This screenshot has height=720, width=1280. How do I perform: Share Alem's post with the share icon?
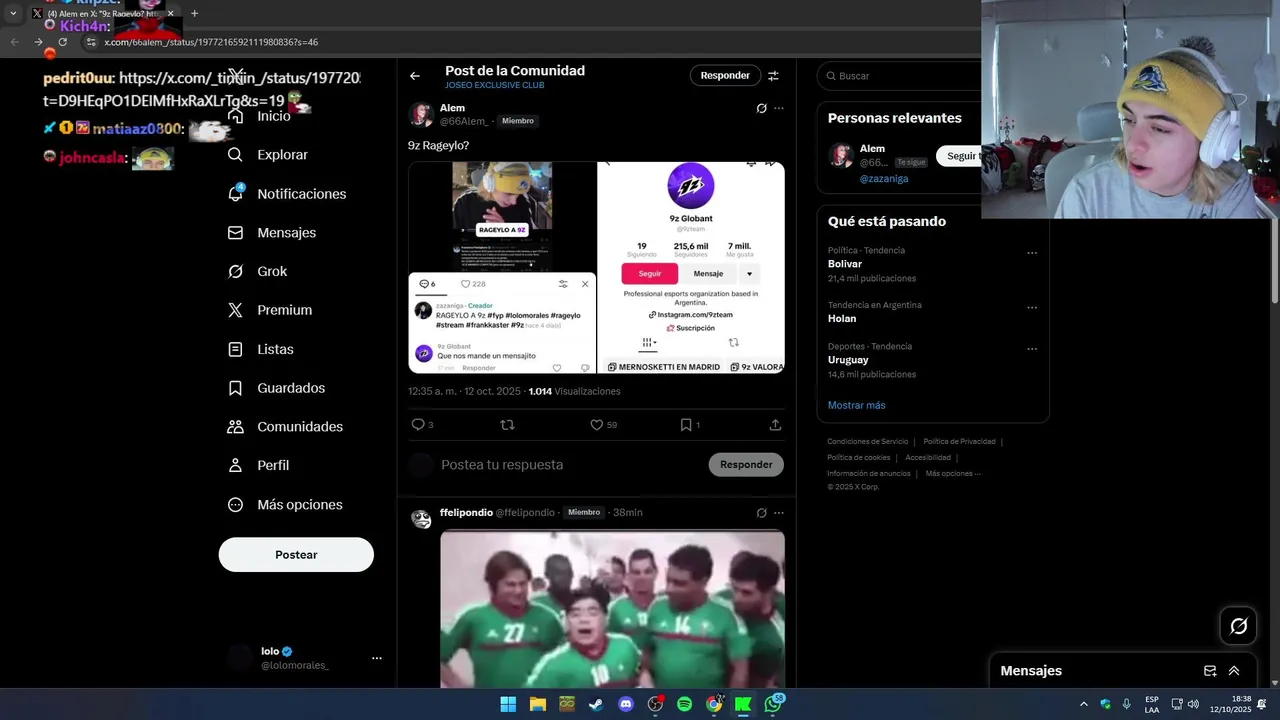pyautogui.click(x=775, y=425)
